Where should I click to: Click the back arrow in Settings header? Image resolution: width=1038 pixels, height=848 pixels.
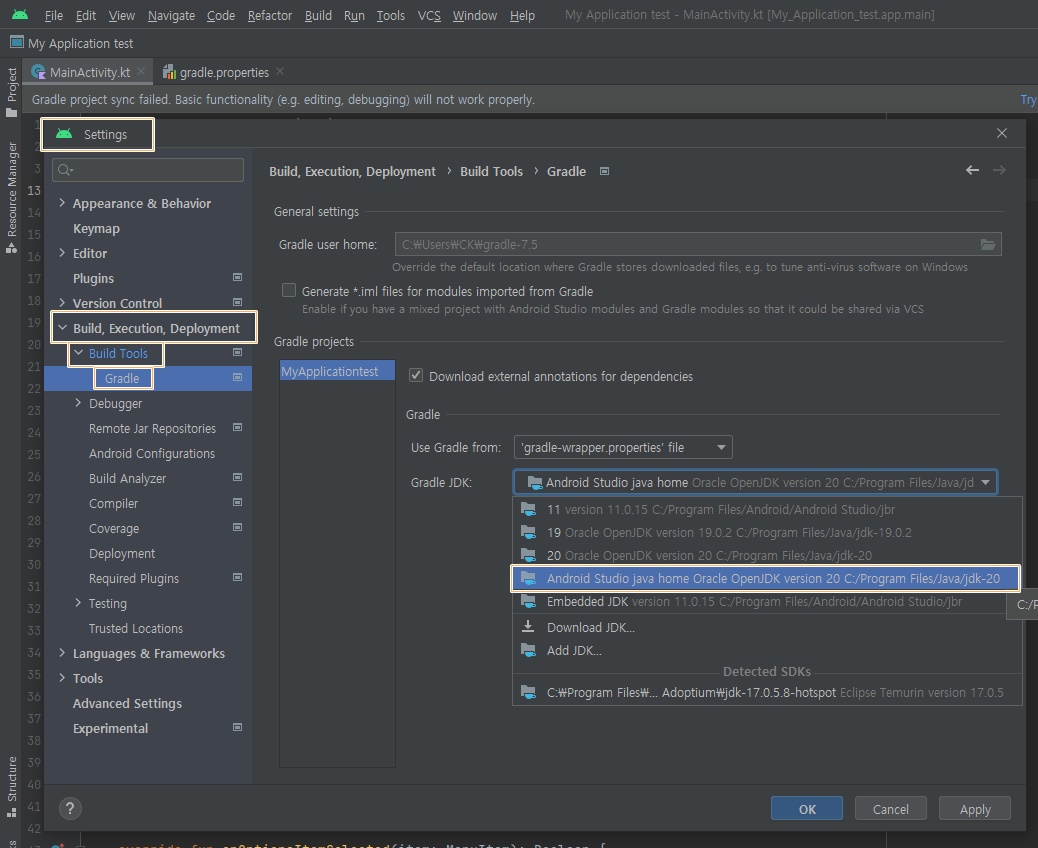tap(972, 170)
